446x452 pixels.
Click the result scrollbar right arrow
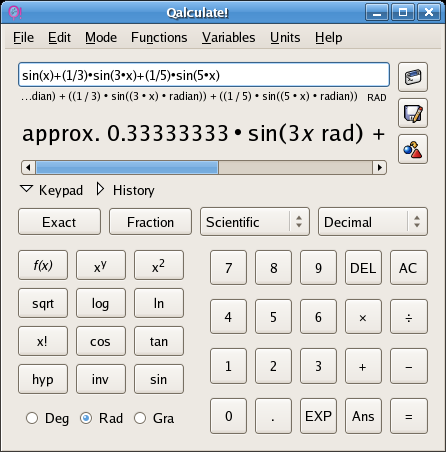(379, 167)
